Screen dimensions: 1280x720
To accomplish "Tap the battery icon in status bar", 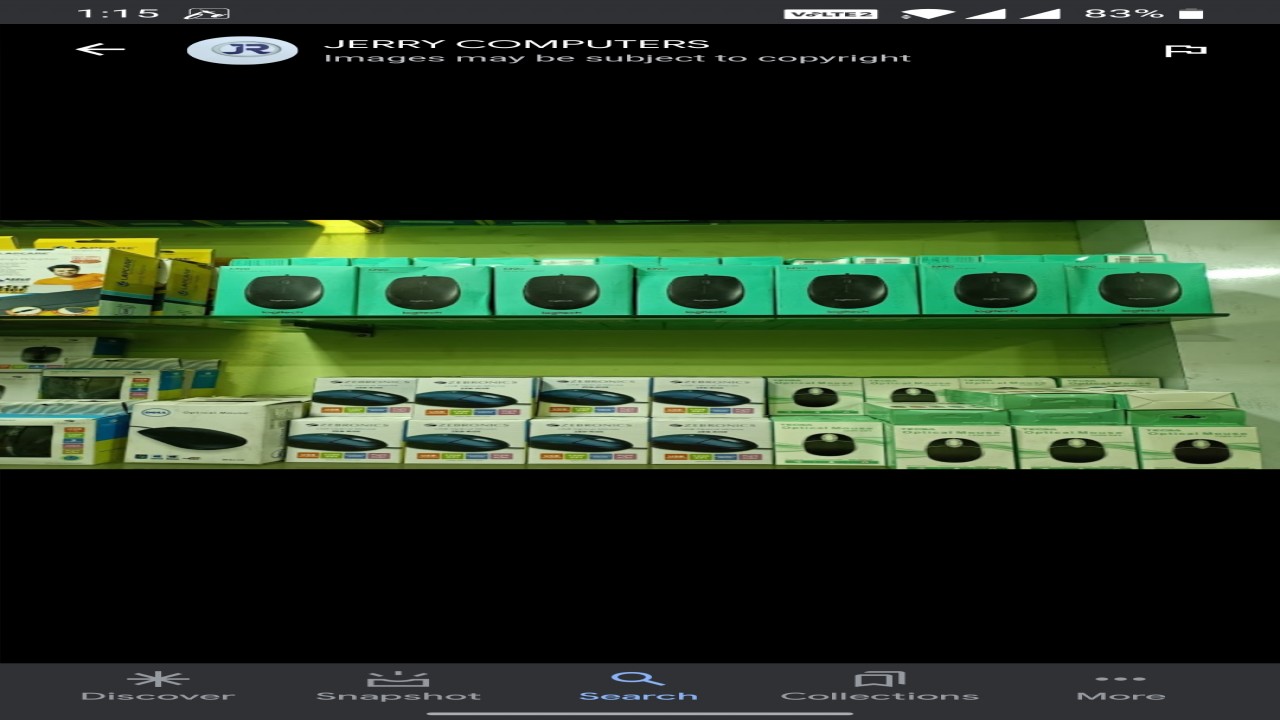I will (1190, 13).
